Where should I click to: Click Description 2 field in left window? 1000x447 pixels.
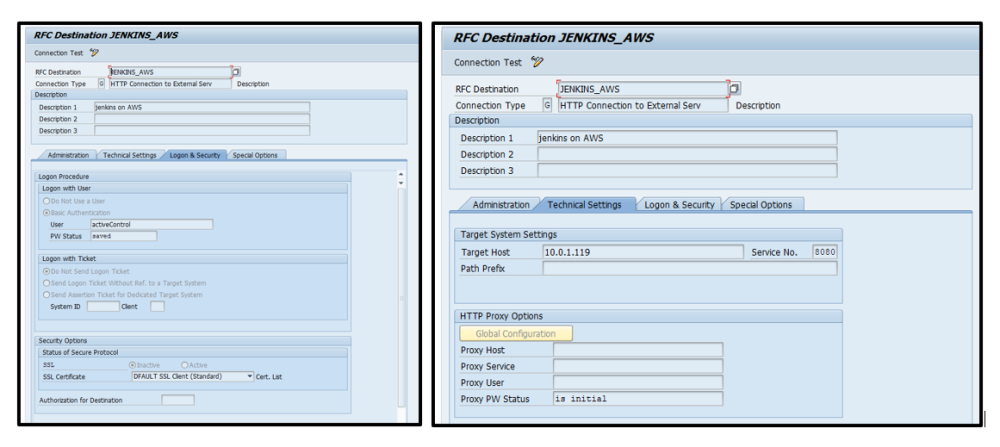202,119
